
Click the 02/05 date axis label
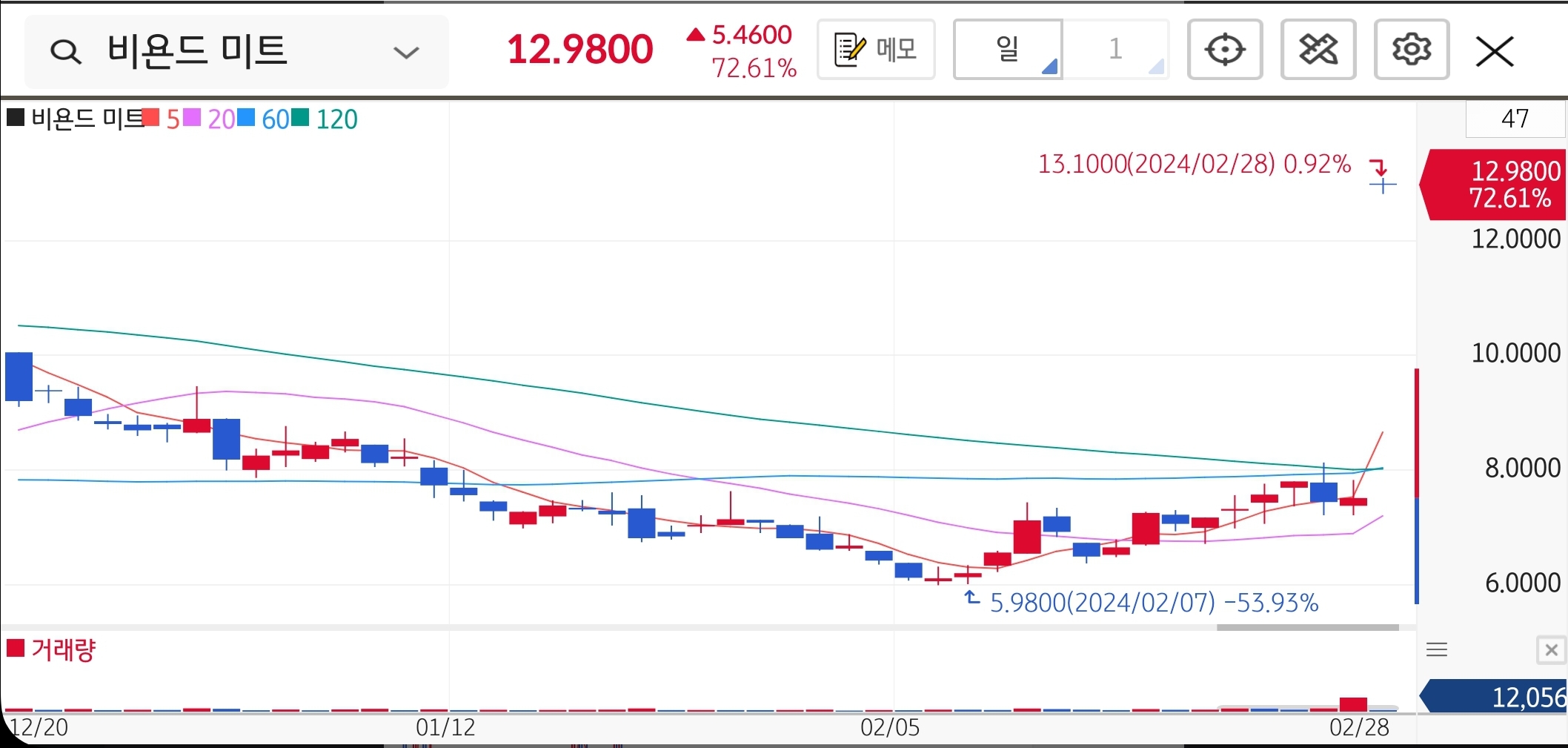pyautogui.click(x=890, y=727)
